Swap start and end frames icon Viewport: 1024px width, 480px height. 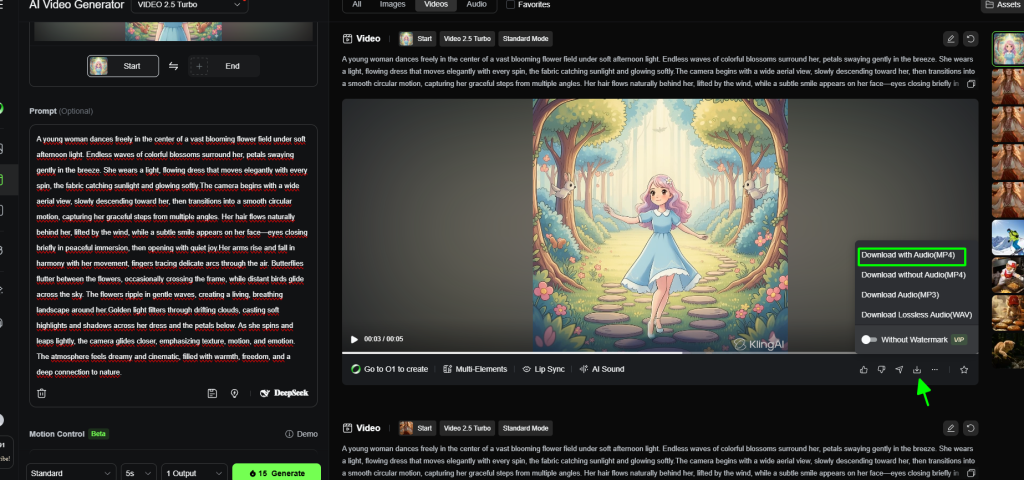pyautogui.click(x=173, y=66)
